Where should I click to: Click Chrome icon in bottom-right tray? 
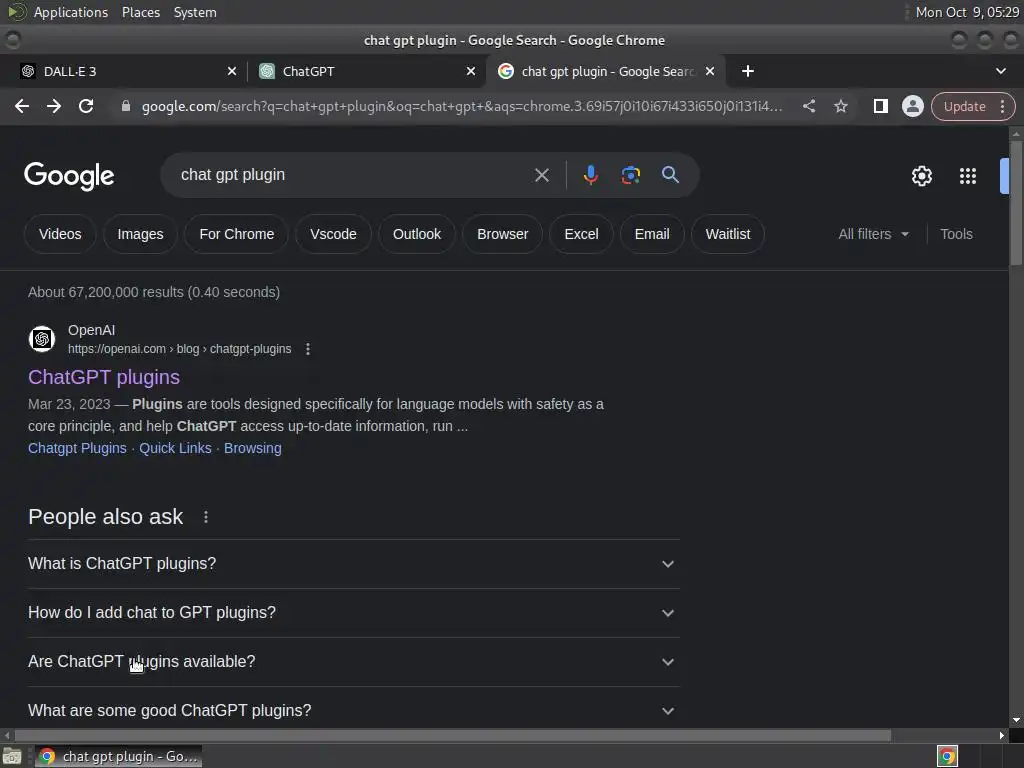[x=947, y=756]
